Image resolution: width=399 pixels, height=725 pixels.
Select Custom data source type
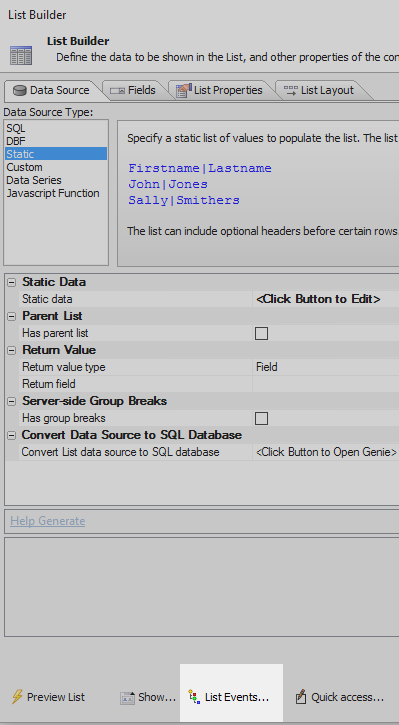(56, 167)
